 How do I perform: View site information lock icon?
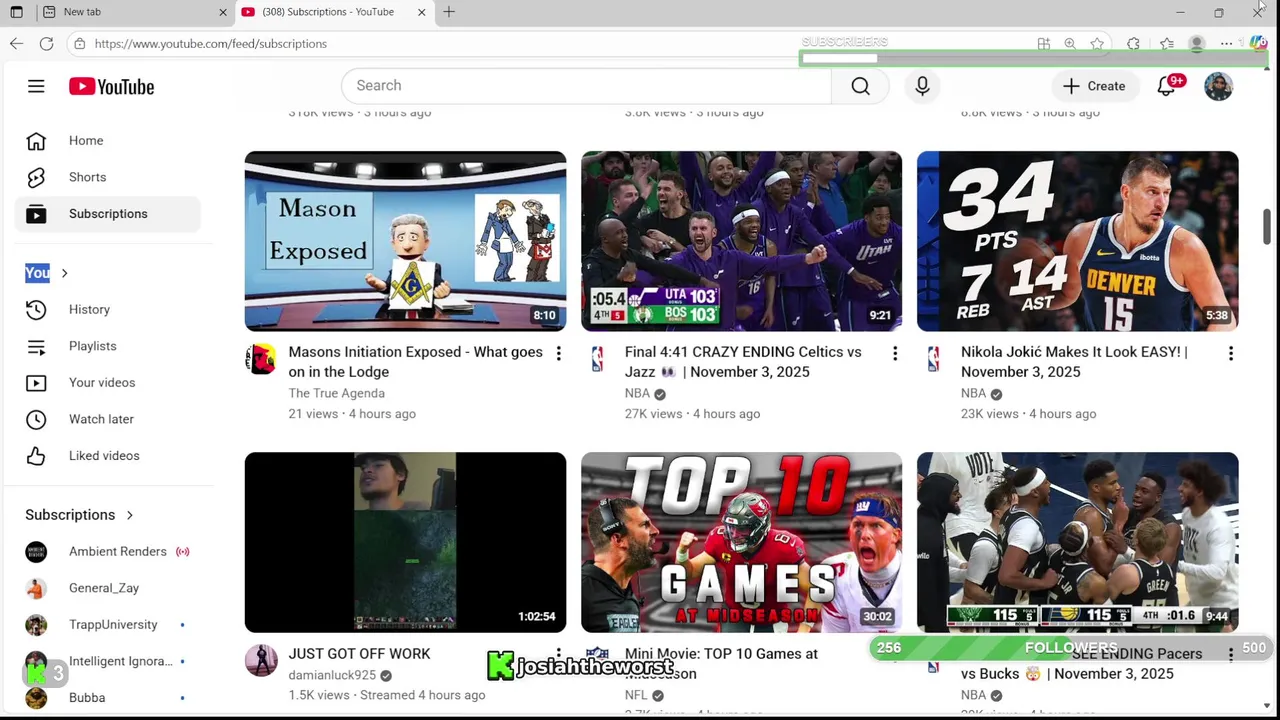79,44
